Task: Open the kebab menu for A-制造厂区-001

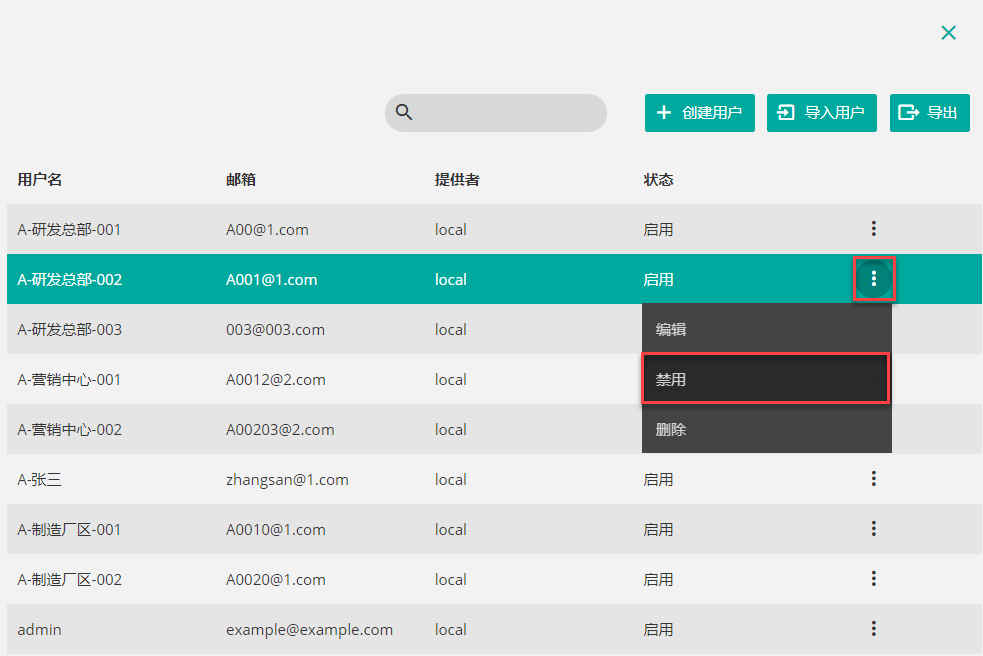Action: pyautogui.click(x=873, y=529)
